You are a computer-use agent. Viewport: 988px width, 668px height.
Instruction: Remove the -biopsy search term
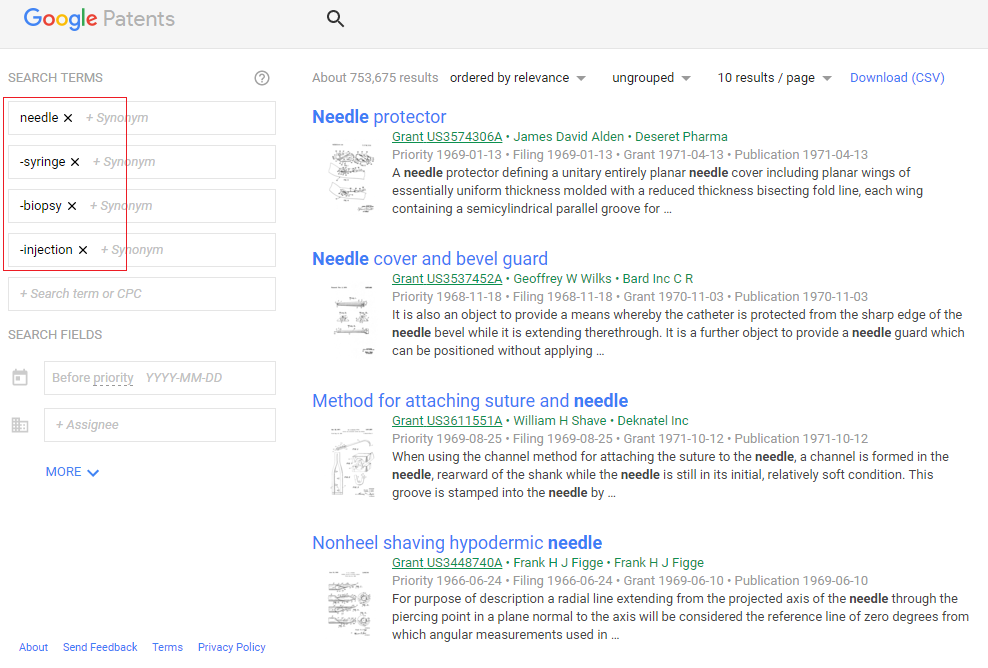click(x=72, y=206)
